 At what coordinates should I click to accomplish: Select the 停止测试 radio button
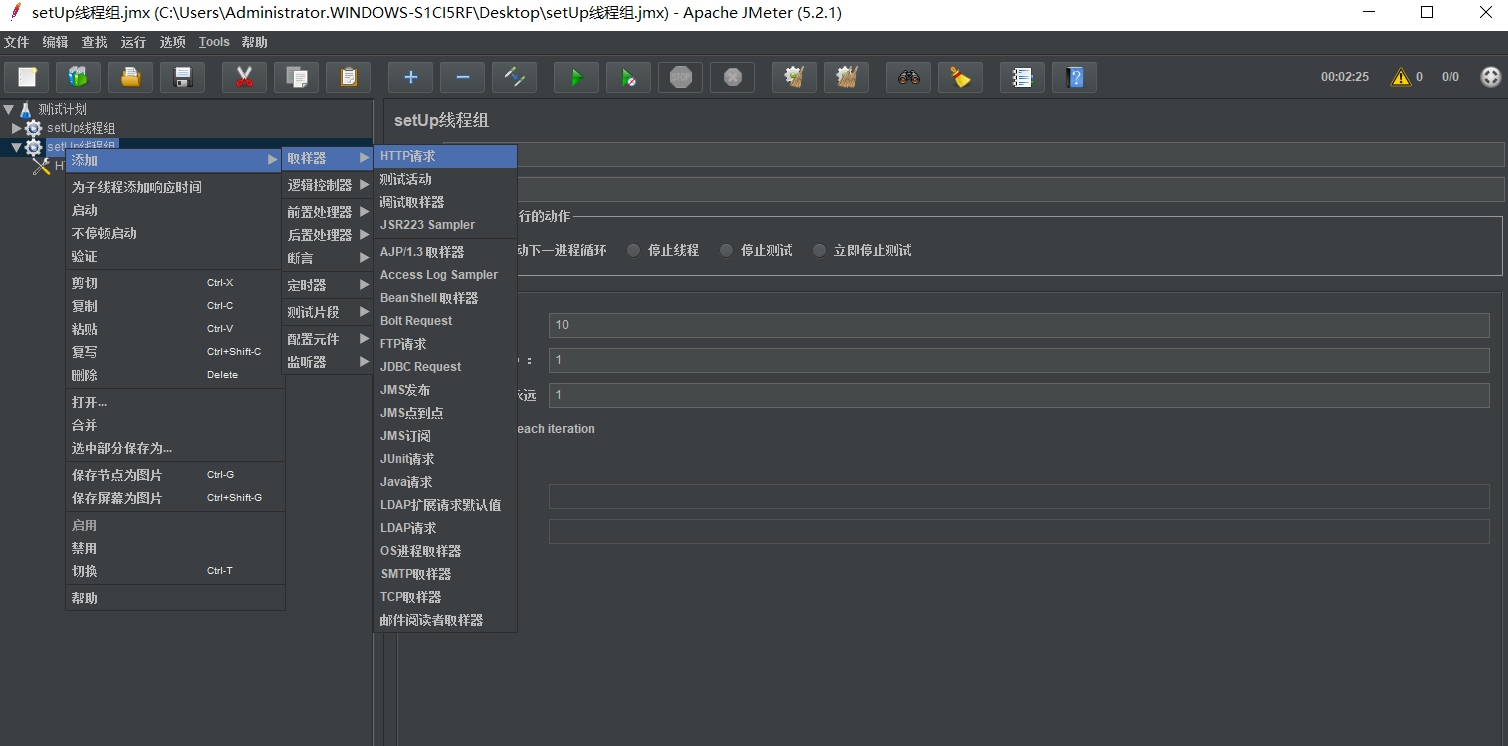click(726, 250)
